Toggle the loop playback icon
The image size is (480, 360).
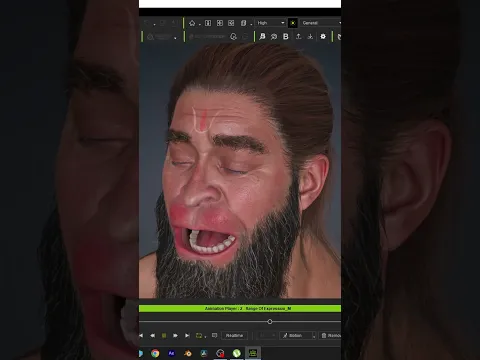199,335
